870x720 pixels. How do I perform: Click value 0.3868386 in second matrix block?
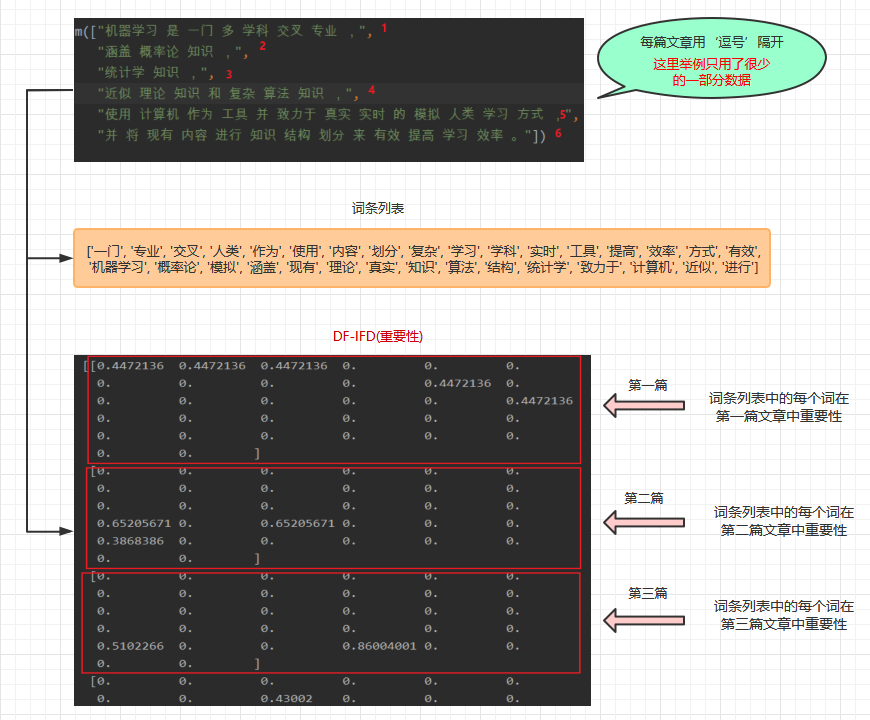point(130,541)
